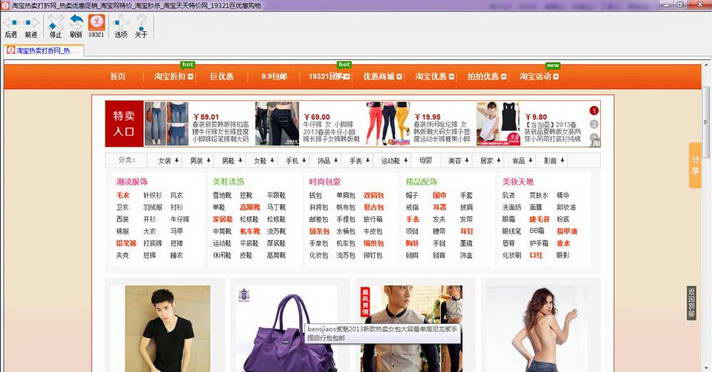
Task: Switch to the 淘宝热卖打折网 browser tab
Action: coord(44,50)
